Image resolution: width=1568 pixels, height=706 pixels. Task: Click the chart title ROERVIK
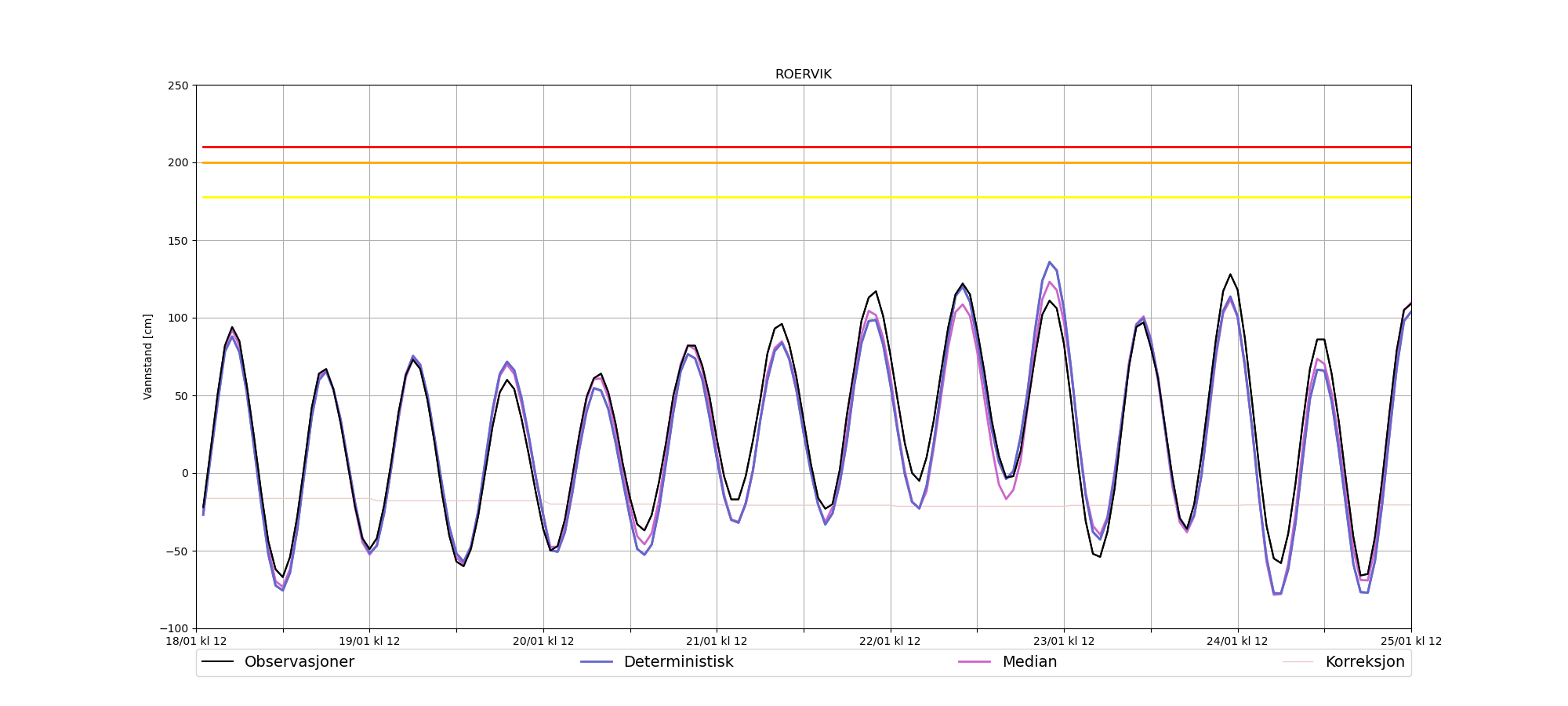tap(803, 75)
